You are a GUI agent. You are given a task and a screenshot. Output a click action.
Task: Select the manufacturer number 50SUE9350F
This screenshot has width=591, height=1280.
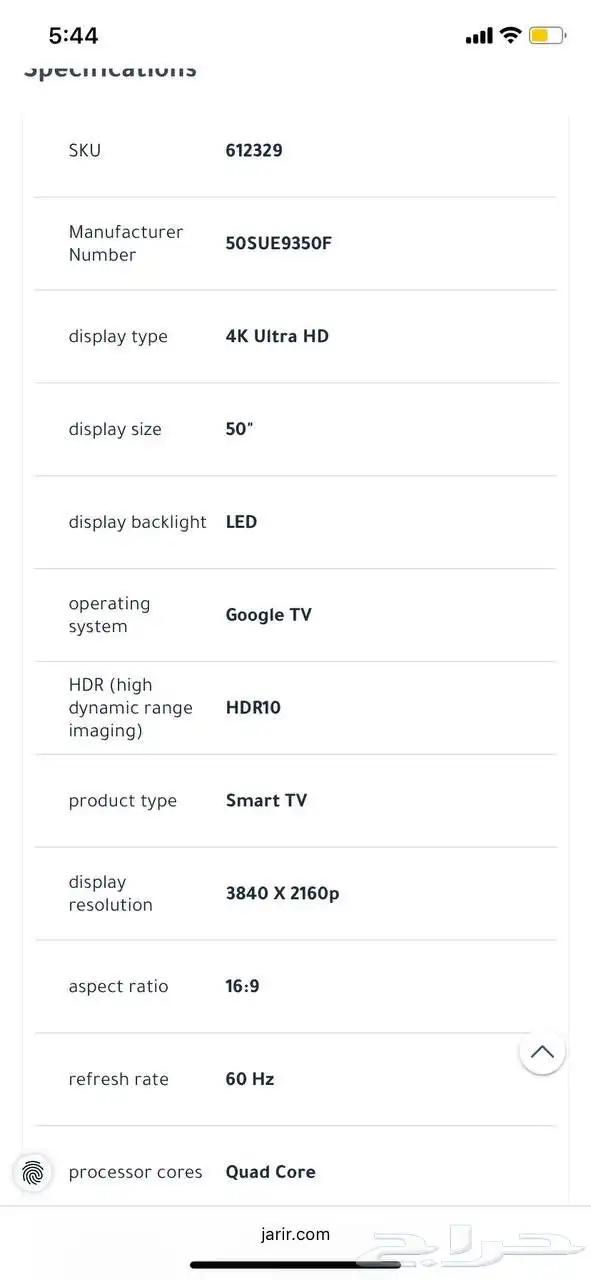click(278, 243)
